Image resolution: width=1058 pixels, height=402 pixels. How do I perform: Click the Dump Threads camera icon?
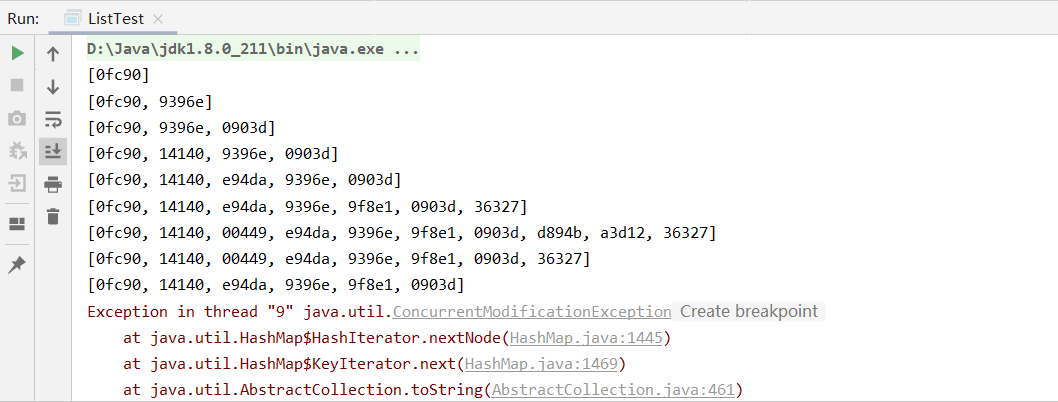(18, 119)
